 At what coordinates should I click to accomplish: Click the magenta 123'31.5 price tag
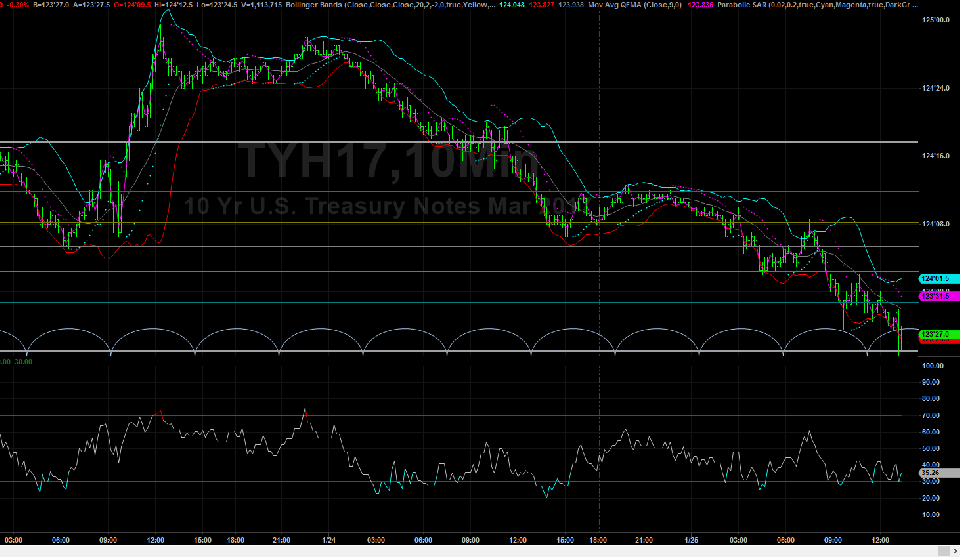(x=934, y=296)
